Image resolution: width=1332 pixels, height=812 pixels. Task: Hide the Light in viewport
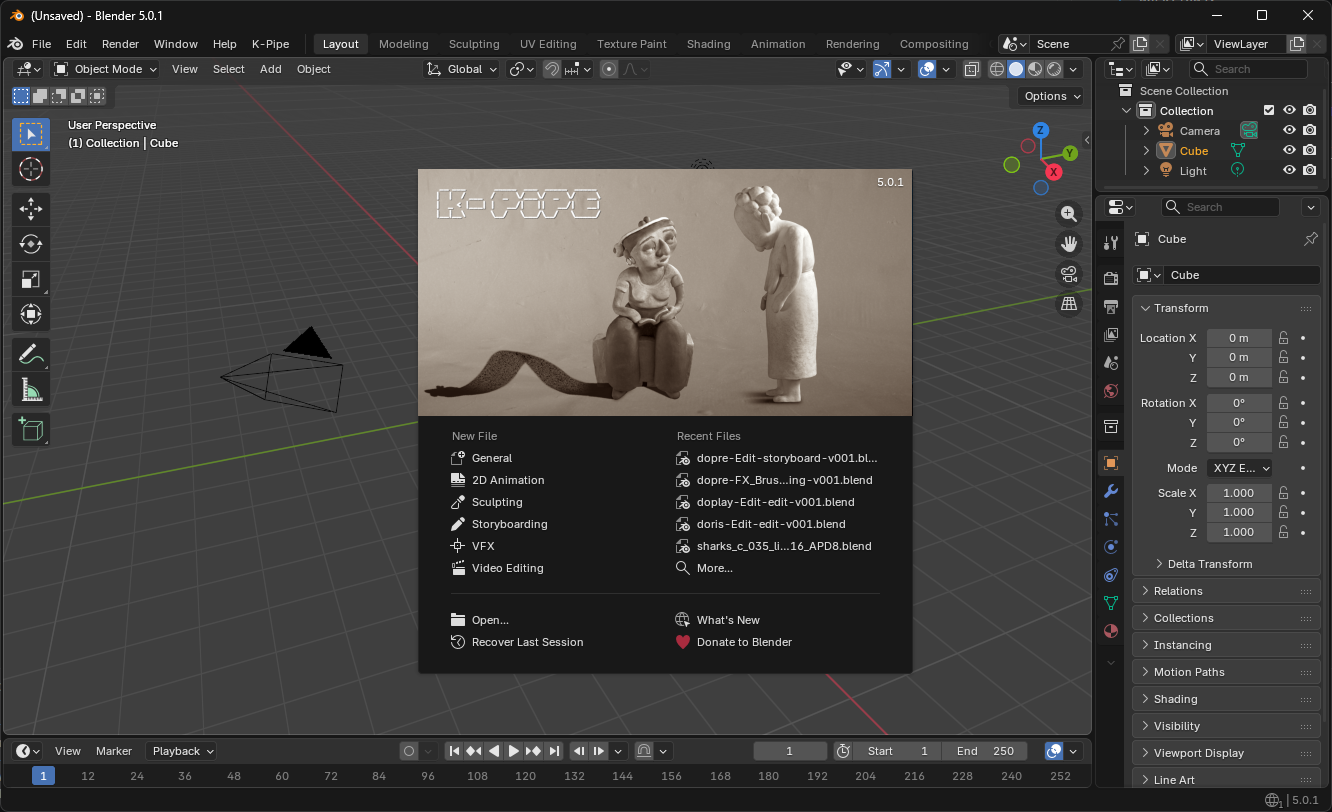(1290, 171)
